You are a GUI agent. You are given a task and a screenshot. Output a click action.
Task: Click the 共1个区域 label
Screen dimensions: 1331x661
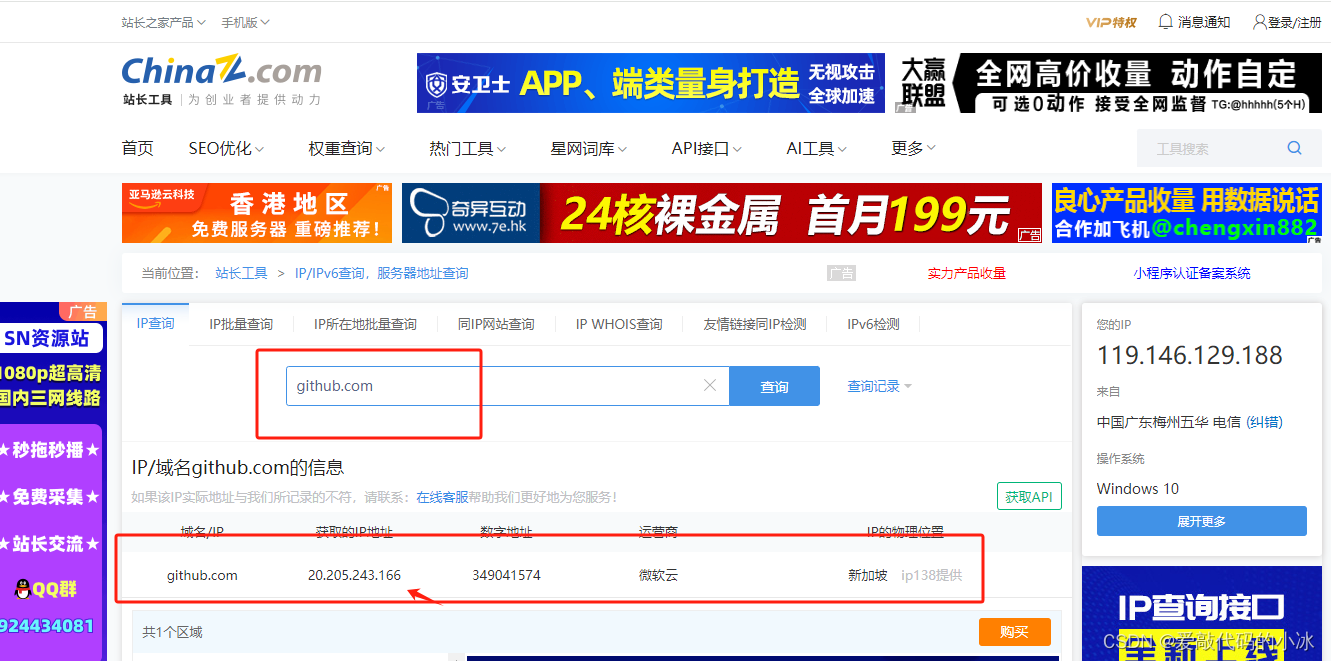(172, 632)
